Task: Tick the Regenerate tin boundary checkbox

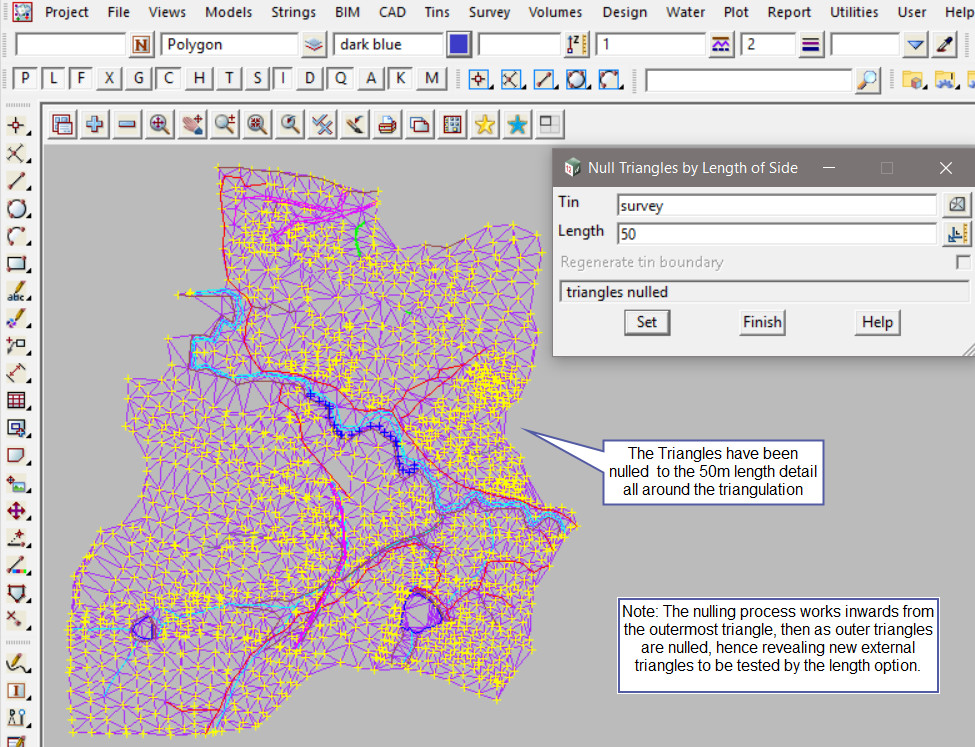Action: (x=963, y=262)
